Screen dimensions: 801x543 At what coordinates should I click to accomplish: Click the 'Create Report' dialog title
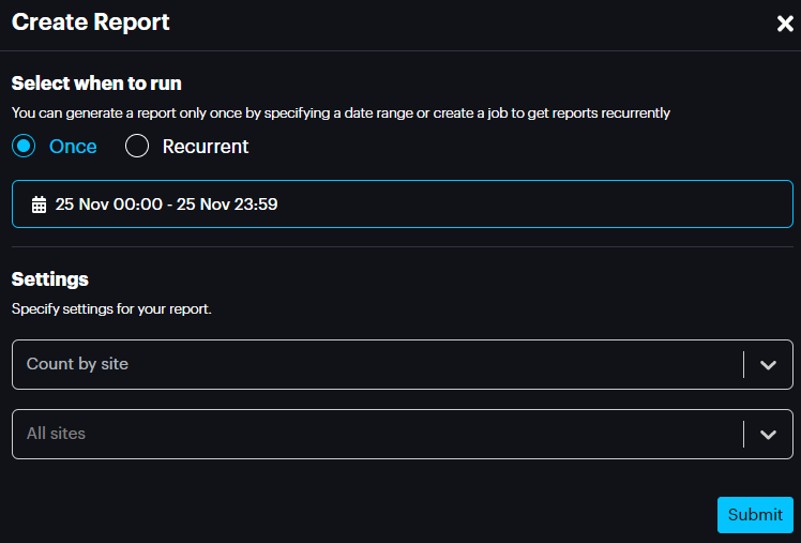point(91,22)
